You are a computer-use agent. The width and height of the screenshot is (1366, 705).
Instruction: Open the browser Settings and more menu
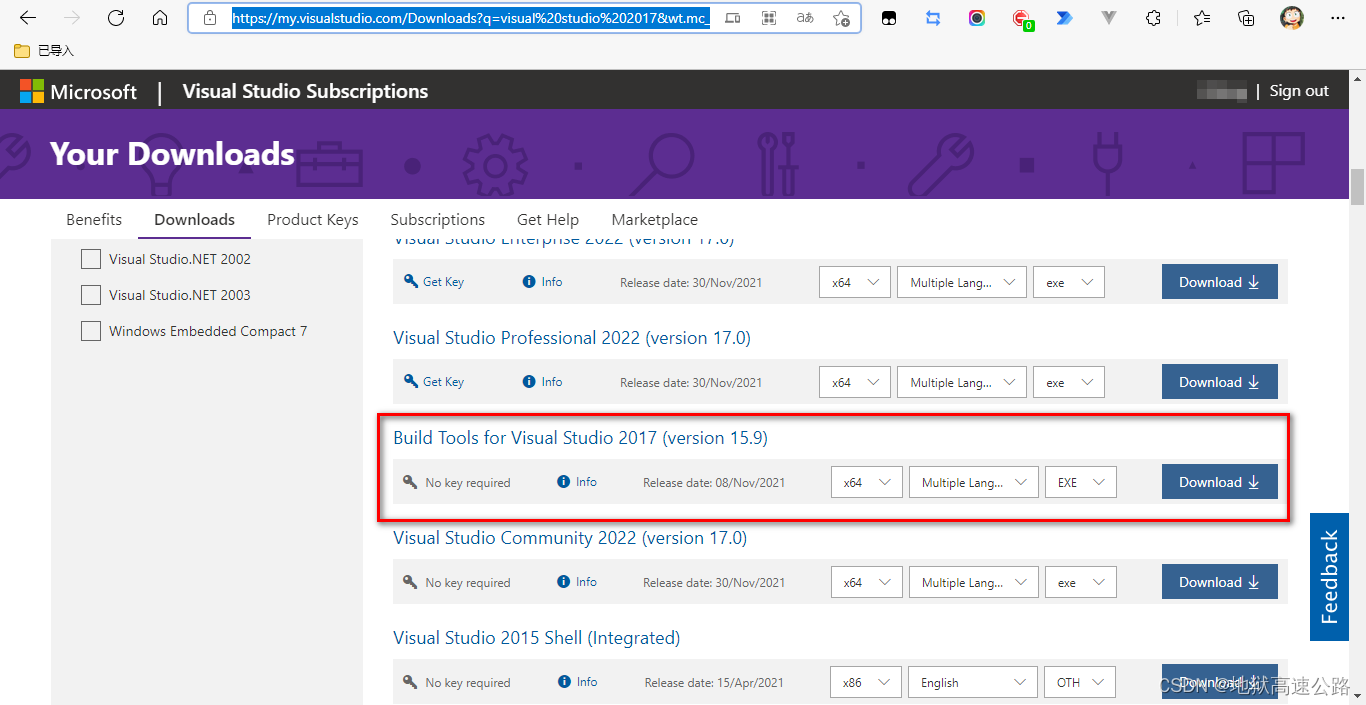1338,18
